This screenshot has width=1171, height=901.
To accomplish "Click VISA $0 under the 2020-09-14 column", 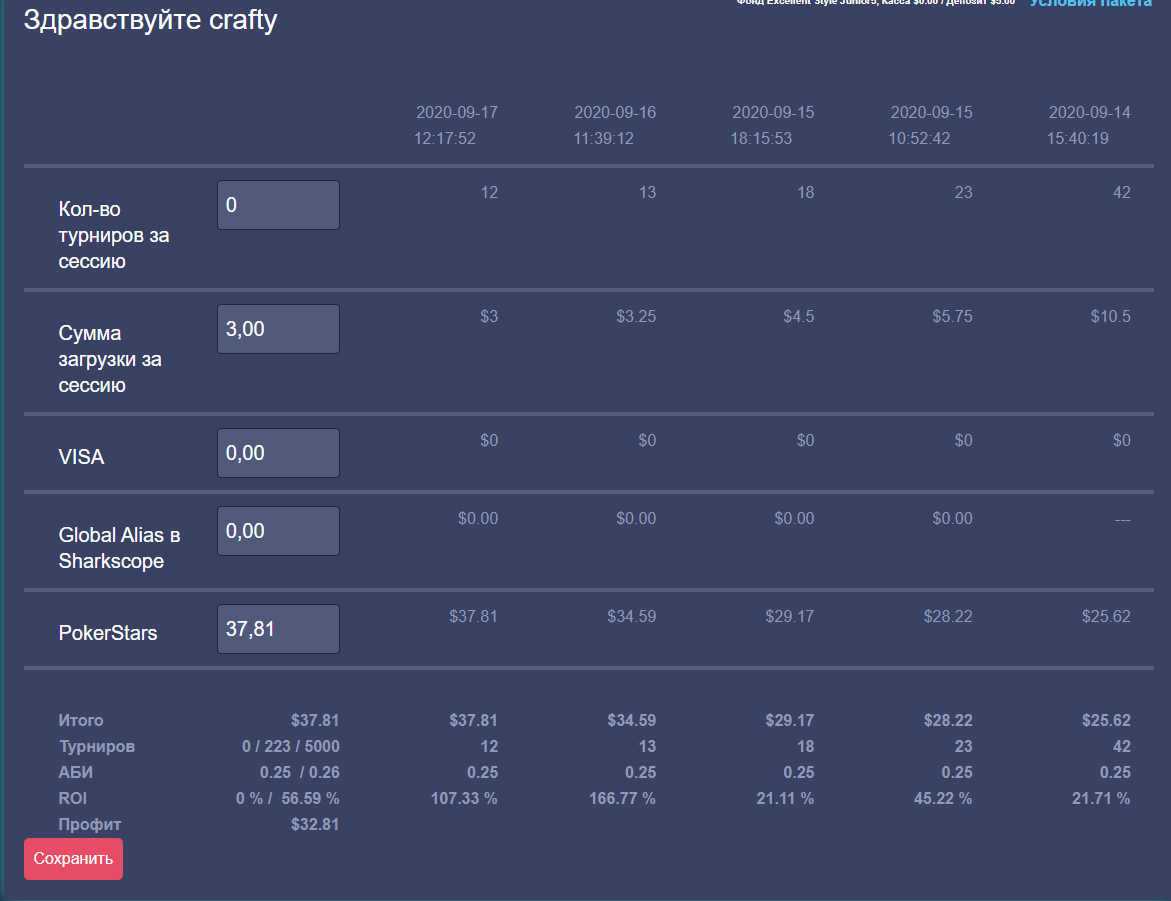I will tap(1122, 441).
